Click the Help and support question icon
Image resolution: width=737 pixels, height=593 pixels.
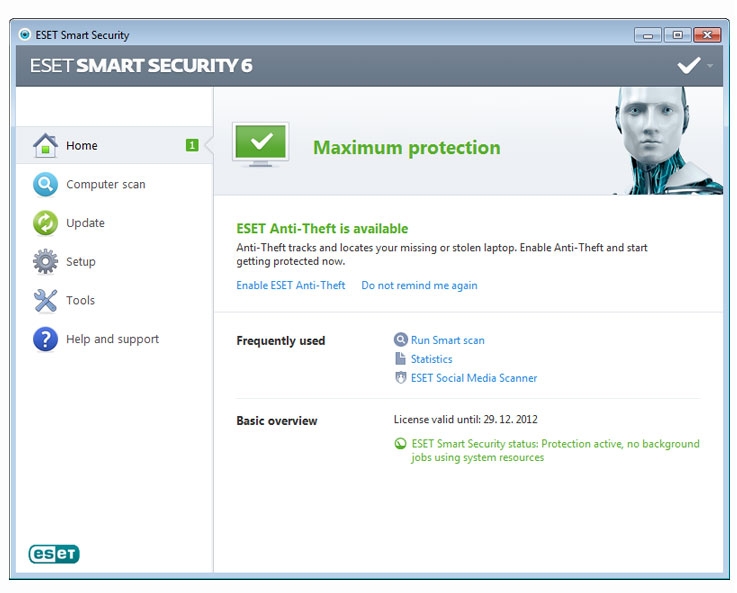coord(46,339)
